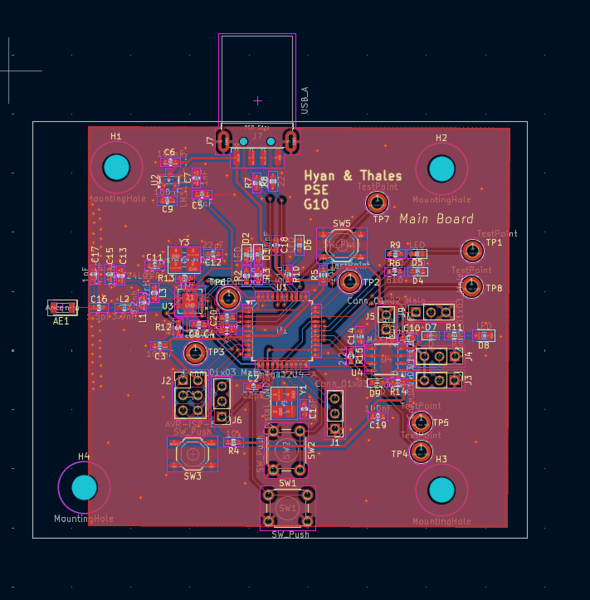
Task: Select LED D4
Action: pyautogui.click(x=417, y=271)
